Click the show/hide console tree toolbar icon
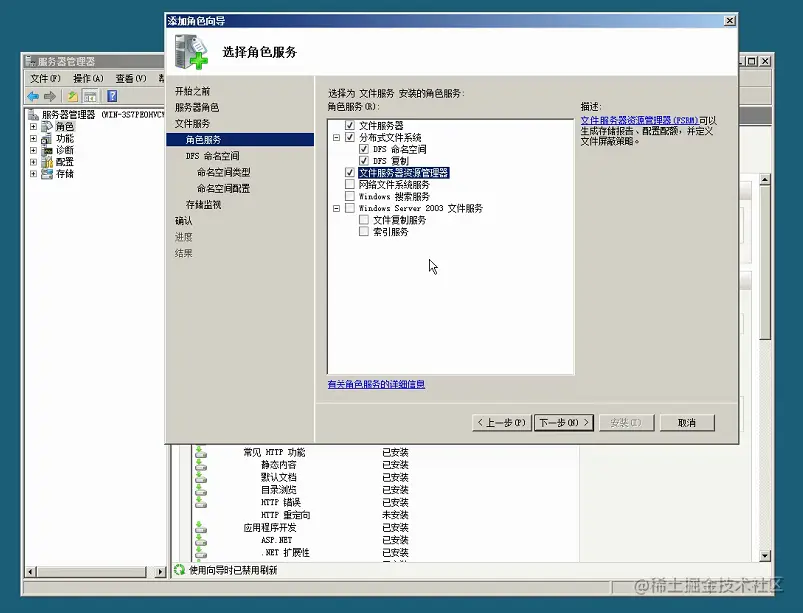This screenshot has width=803, height=613. tap(90, 96)
